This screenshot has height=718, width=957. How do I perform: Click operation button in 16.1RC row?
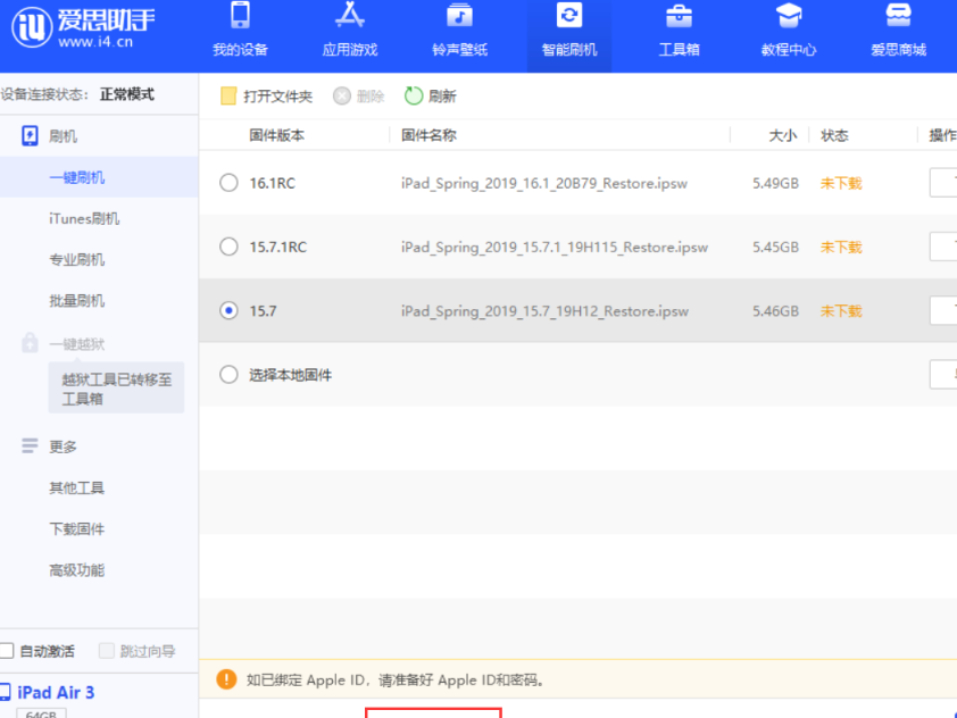click(943, 183)
